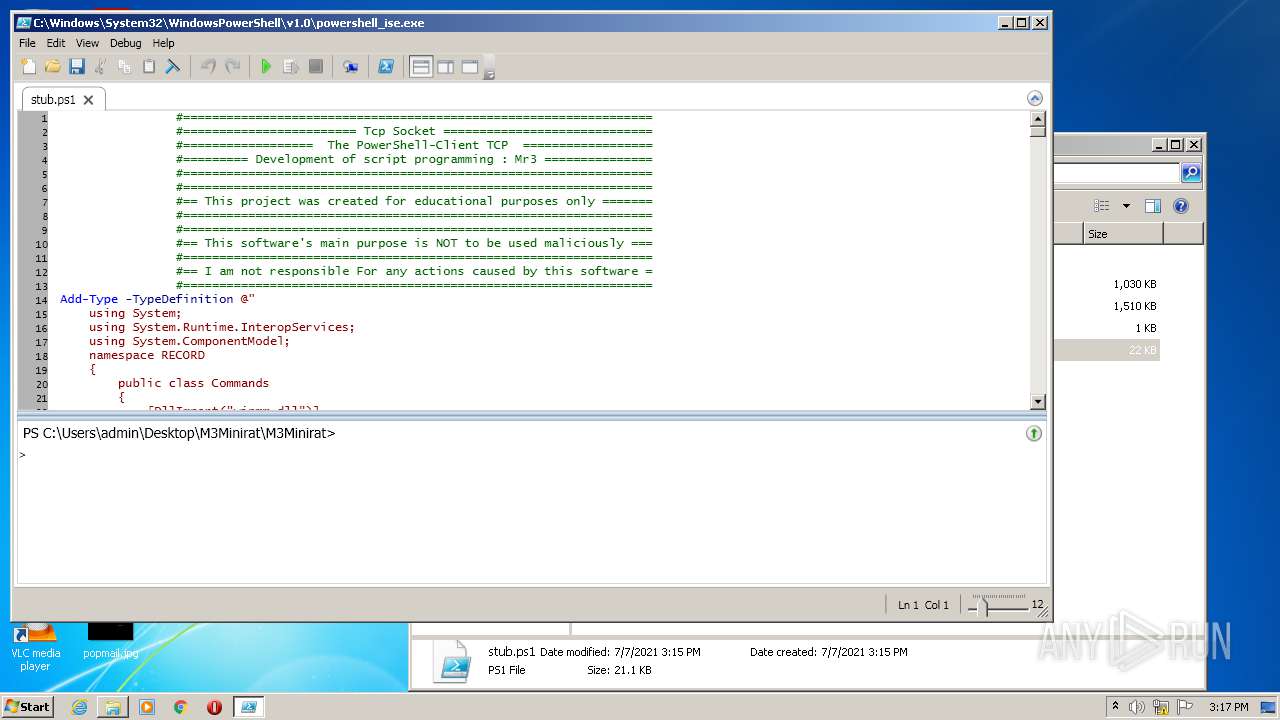Clear the output pane
This screenshot has width=1280, height=720.
point(172,67)
